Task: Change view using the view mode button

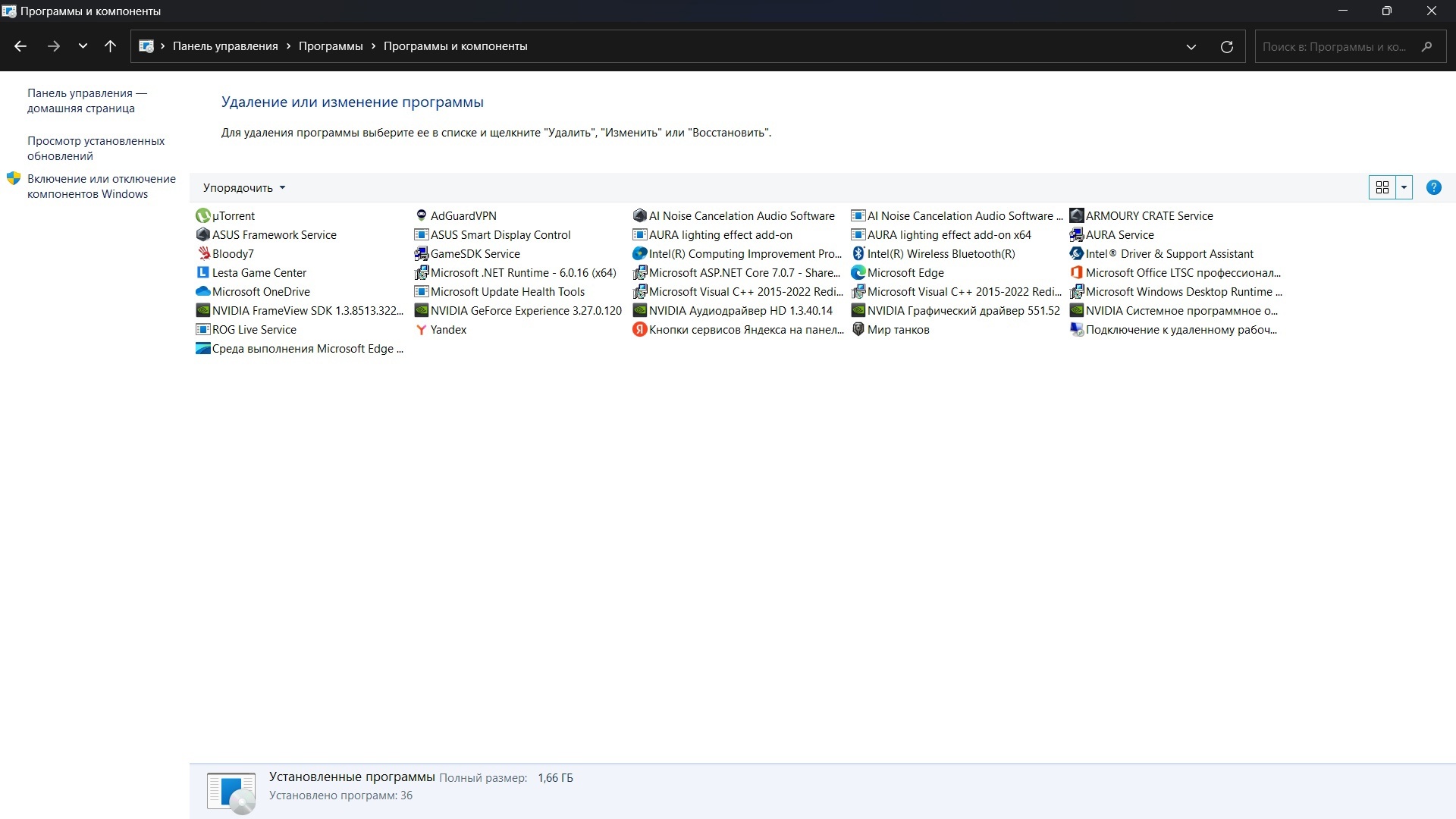Action: coord(1382,187)
